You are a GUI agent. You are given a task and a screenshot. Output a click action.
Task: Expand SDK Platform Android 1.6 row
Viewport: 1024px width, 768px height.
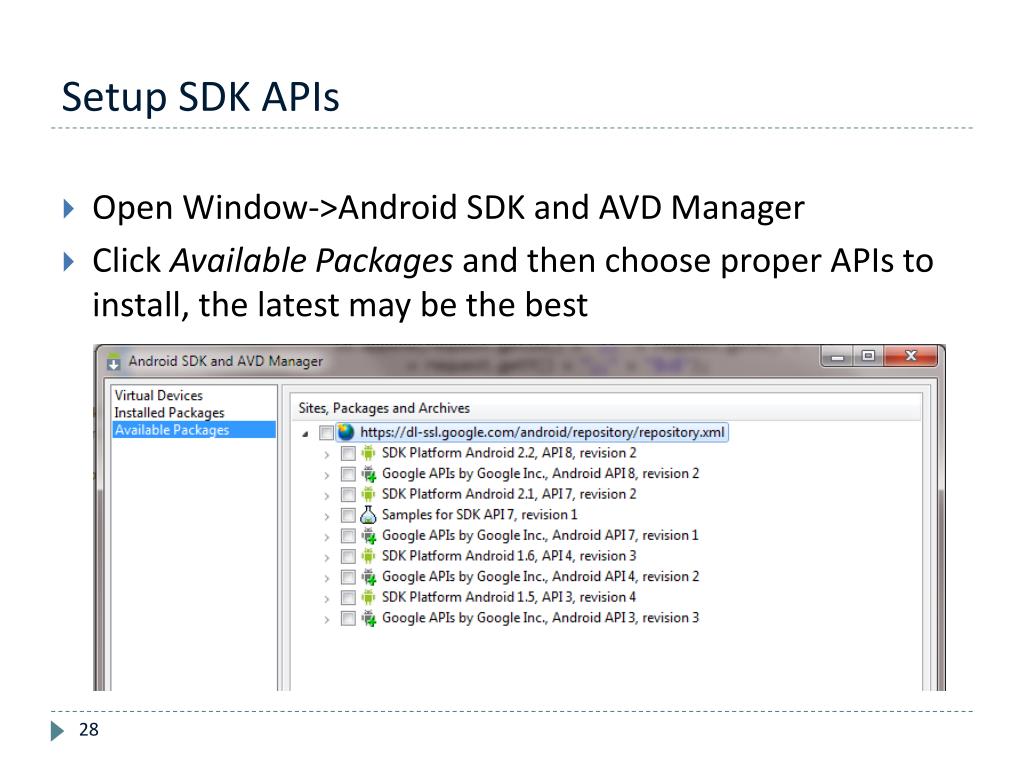tap(327, 558)
